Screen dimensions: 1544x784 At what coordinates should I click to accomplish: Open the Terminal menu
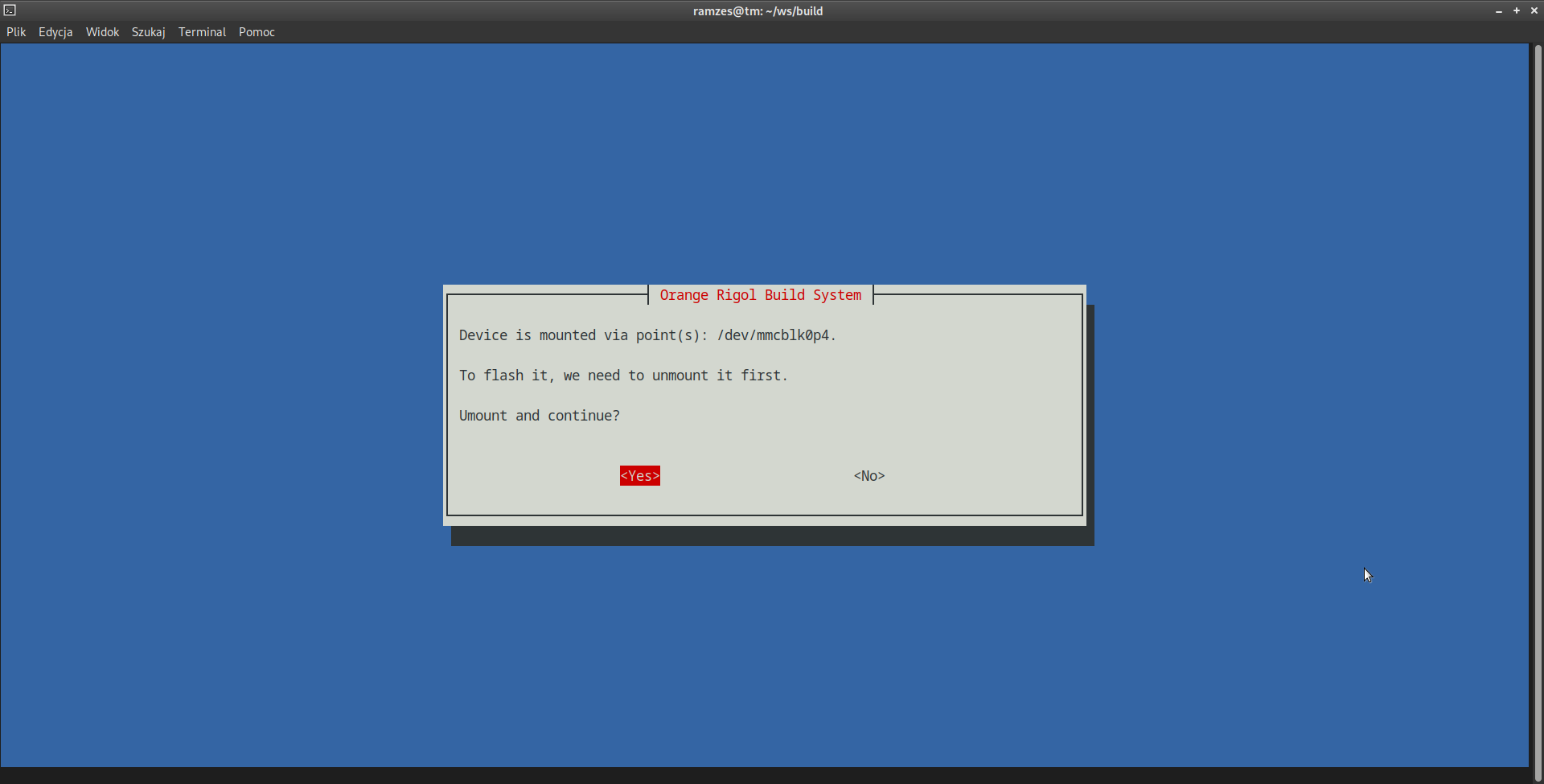coord(202,32)
